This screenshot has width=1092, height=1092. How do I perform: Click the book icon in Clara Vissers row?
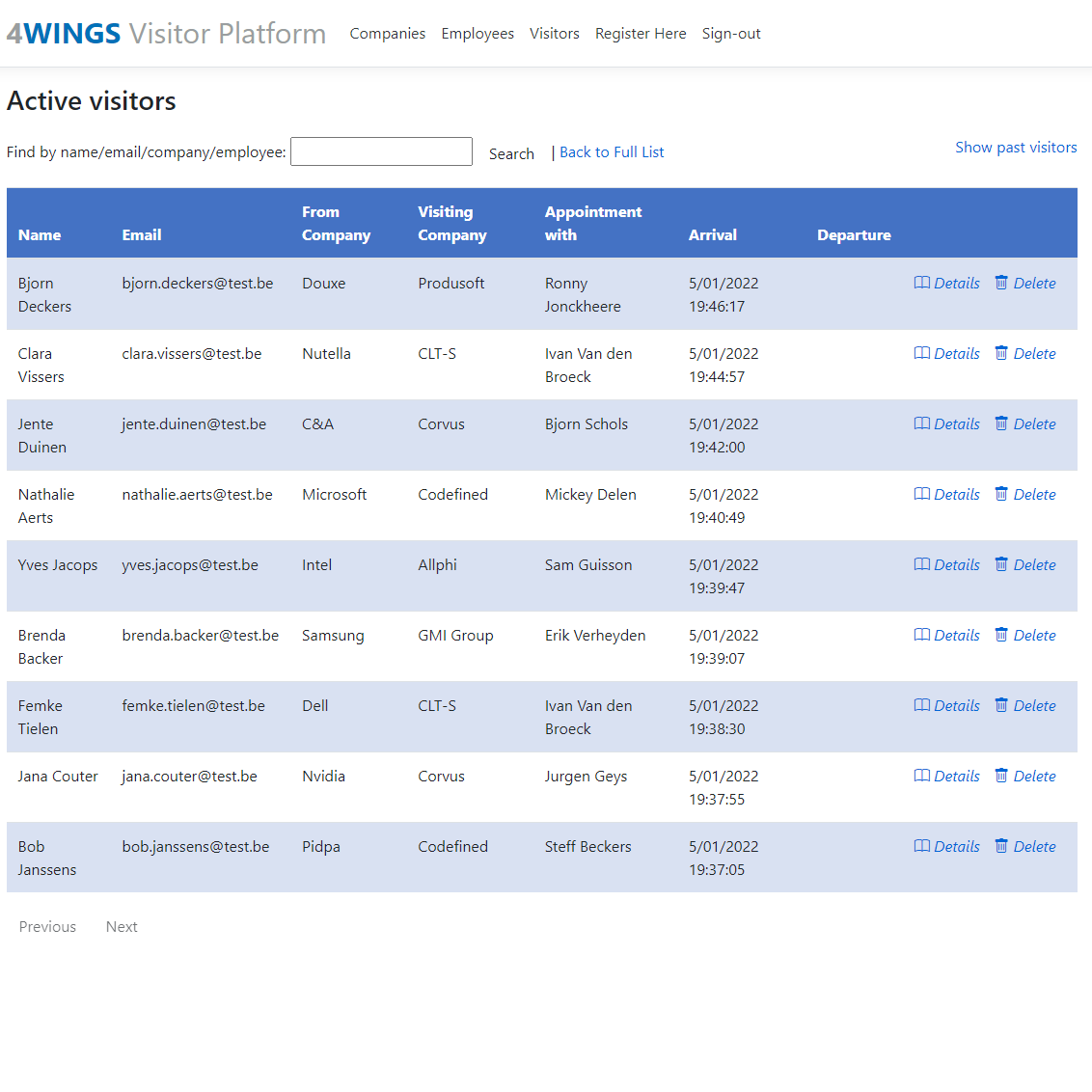point(921,352)
